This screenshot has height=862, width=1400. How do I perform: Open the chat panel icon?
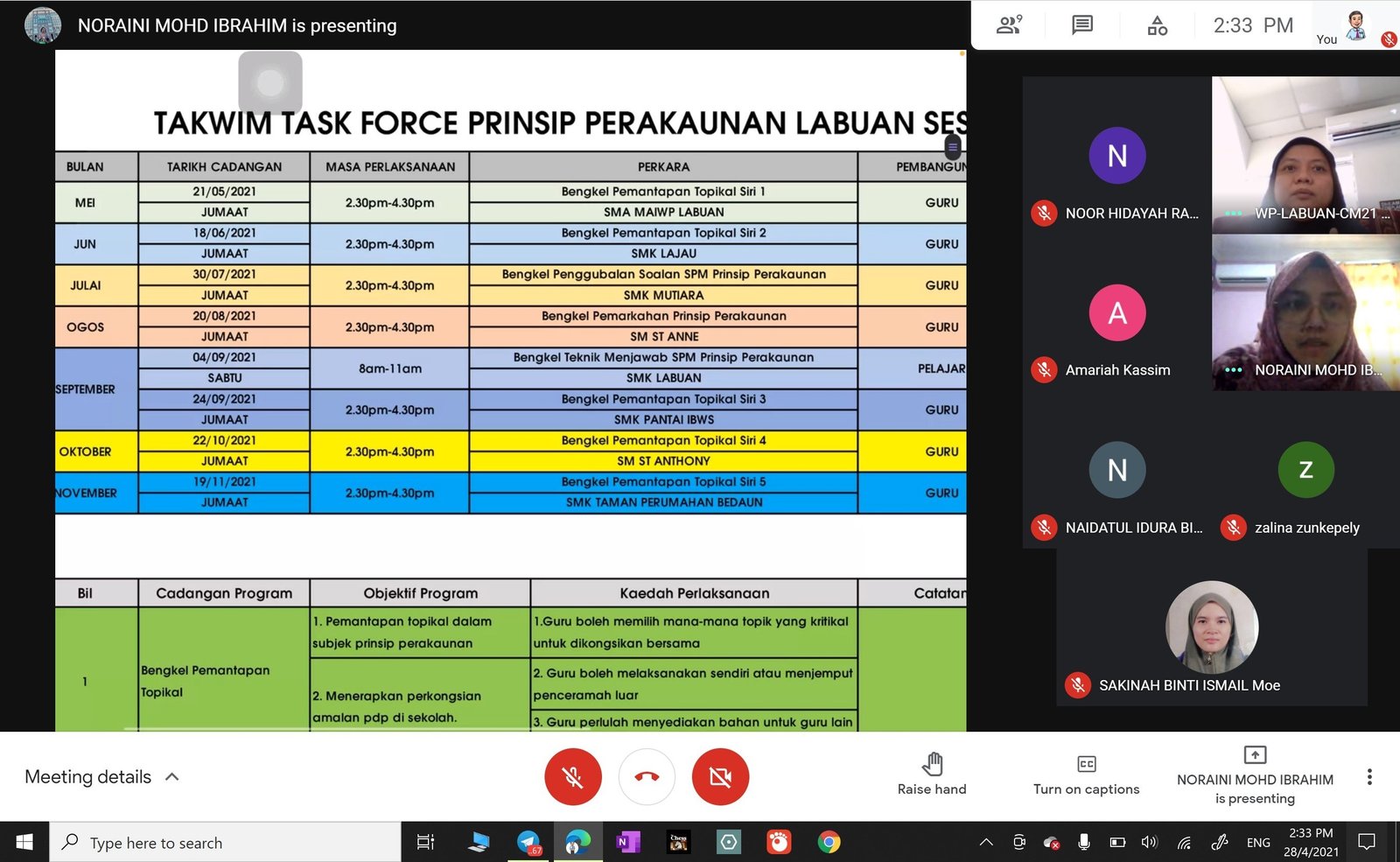(x=1082, y=25)
